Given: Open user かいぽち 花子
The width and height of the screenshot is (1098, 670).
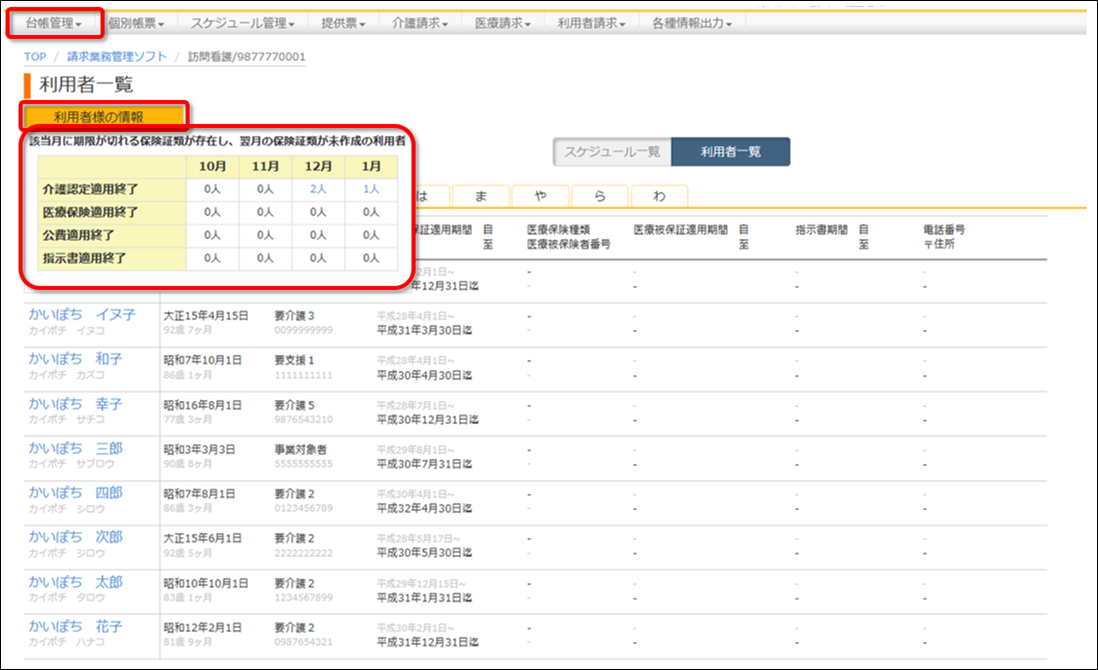Looking at the screenshot, I should click(75, 627).
